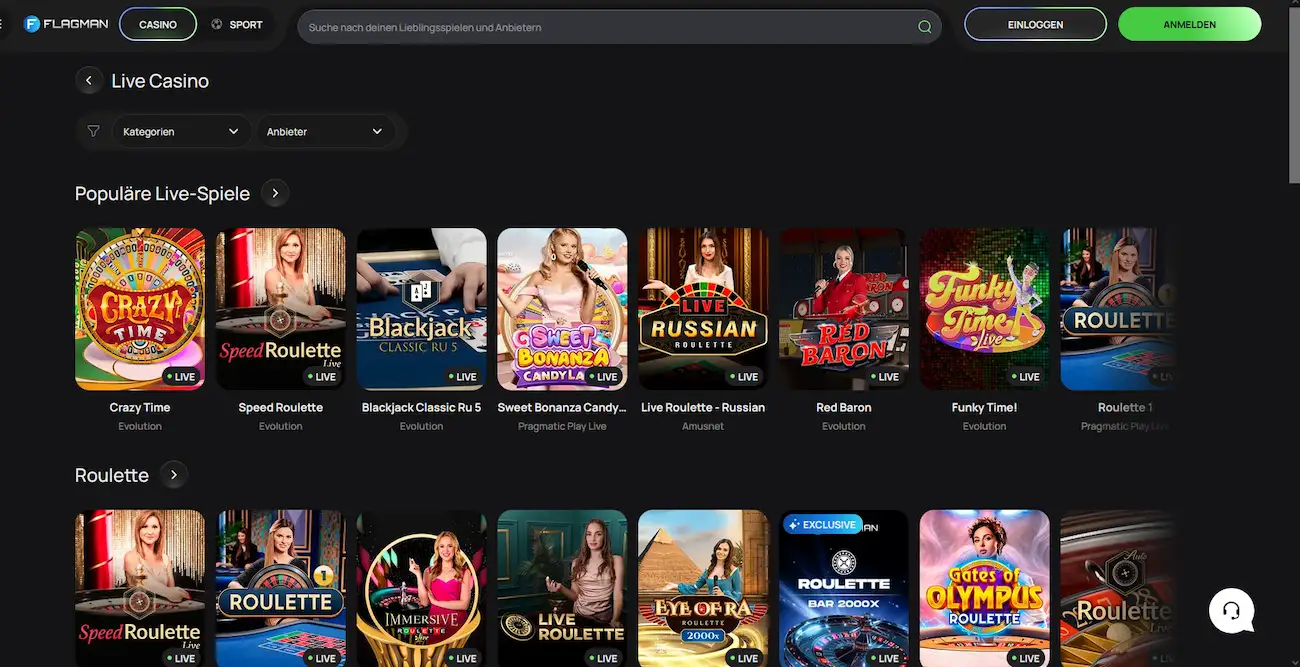Open the Roulette 1 thumbnail in the popular games row

click(1118, 309)
